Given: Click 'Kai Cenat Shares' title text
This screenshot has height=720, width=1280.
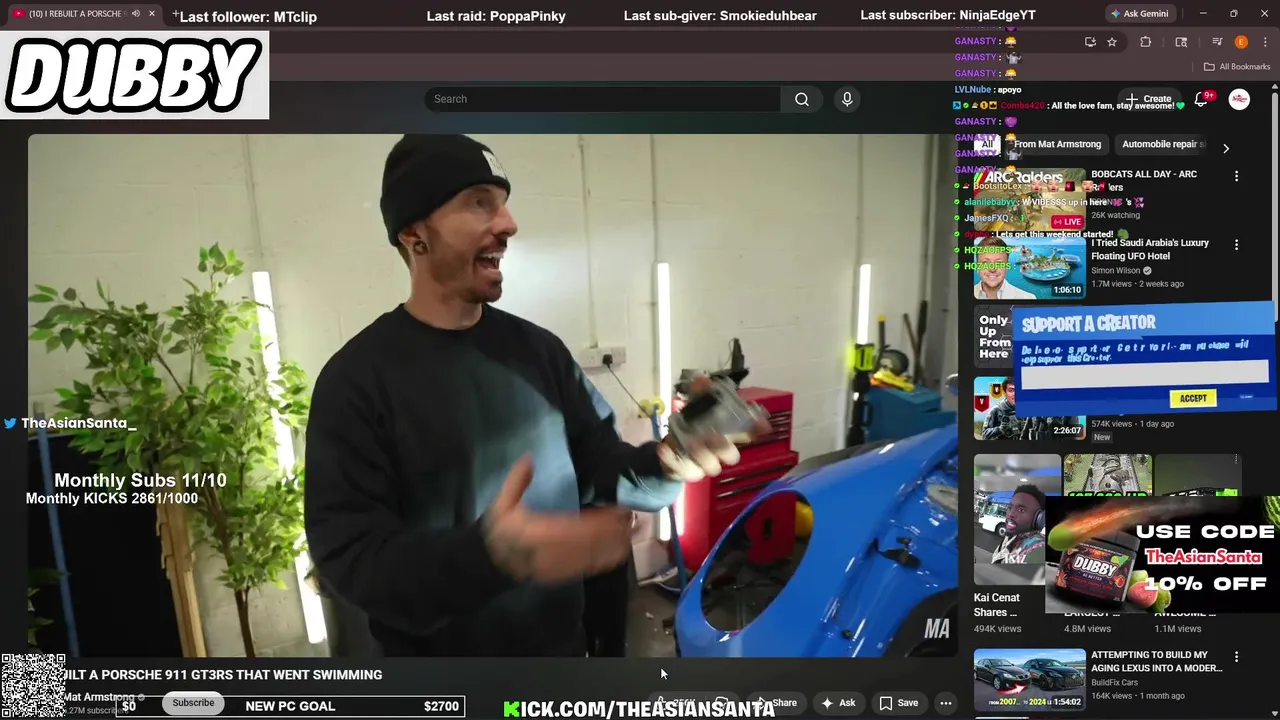Looking at the screenshot, I should coord(997,605).
